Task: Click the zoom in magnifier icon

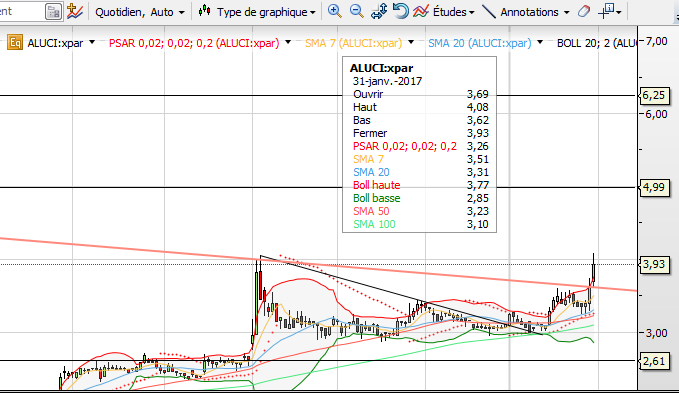Action: click(334, 11)
